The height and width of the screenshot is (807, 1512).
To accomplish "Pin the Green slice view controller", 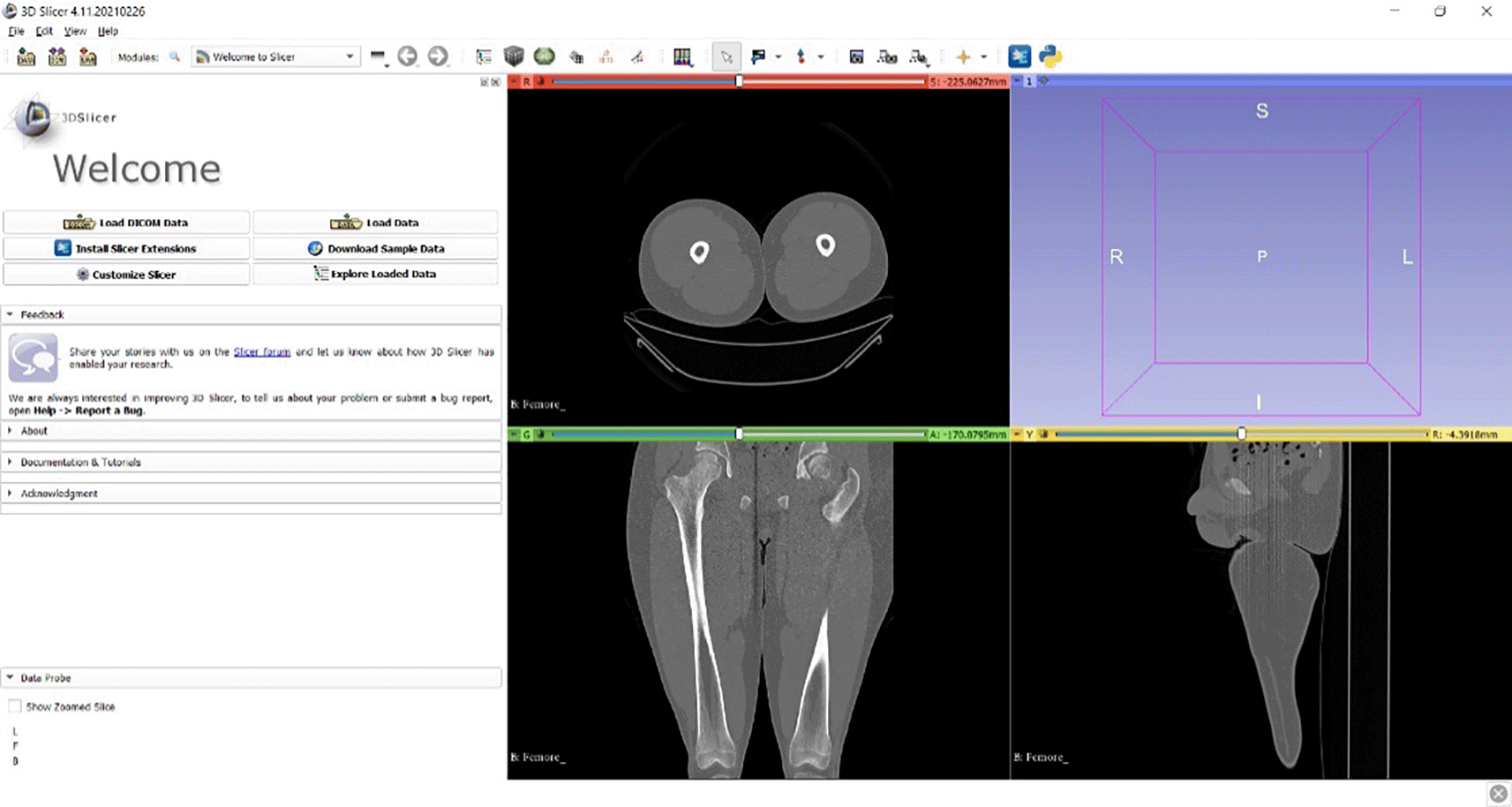I will (514, 434).
